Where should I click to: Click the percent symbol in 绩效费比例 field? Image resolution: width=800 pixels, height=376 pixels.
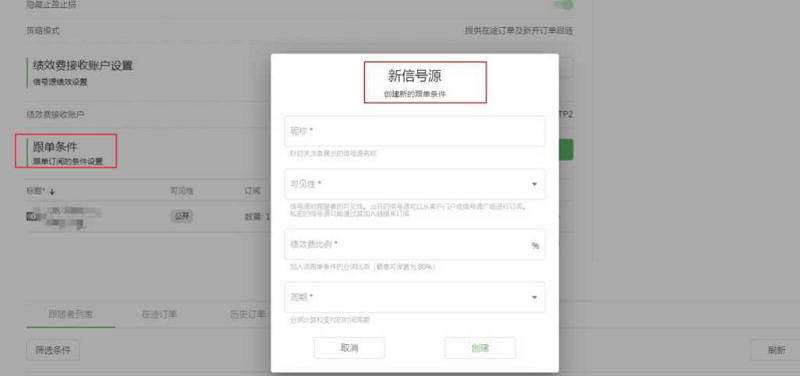535,245
